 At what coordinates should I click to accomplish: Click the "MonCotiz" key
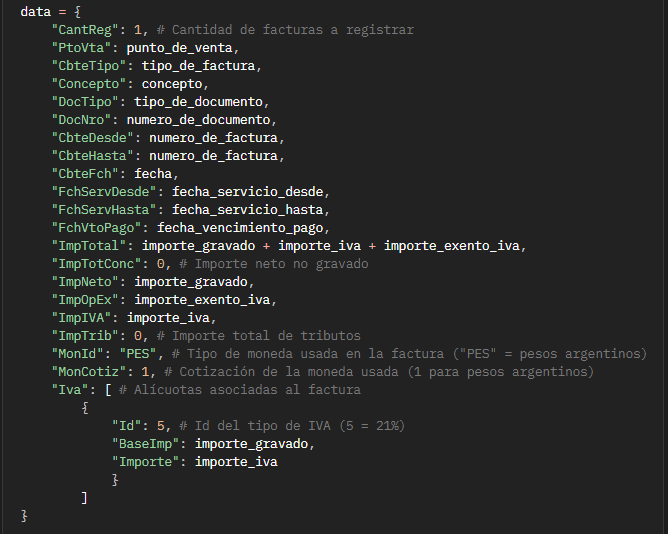88,371
